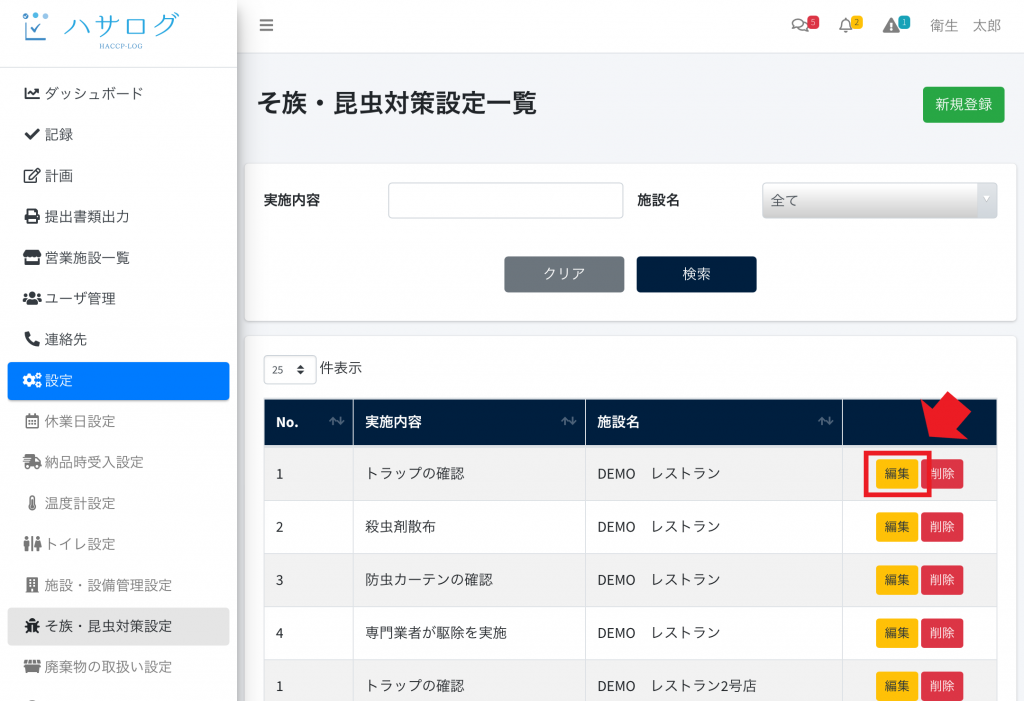The width and height of the screenshot is (1024, 701).
Task: Delete the トラップの確認 DEMO レストラン row
Action: pyautogui.click(x=942, y=474)
